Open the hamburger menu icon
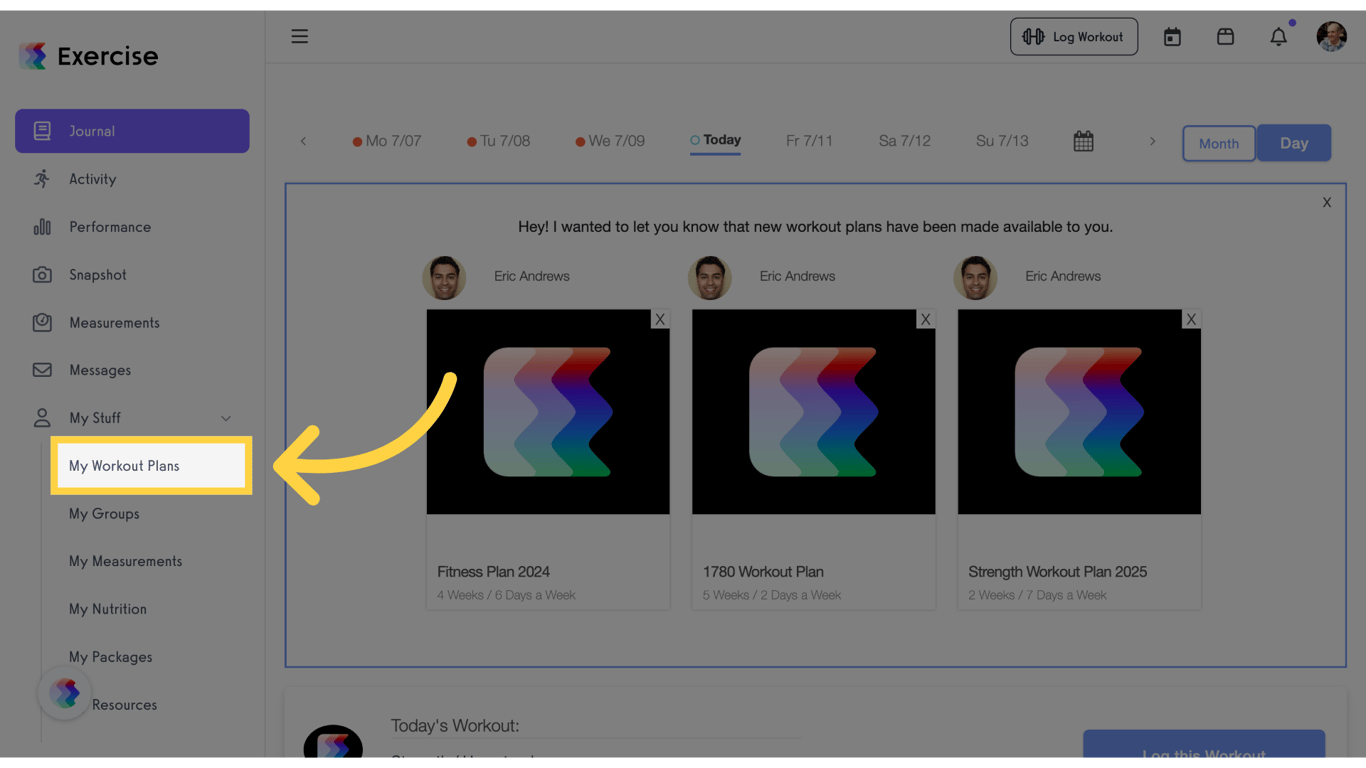The height and width of the screenshot is (768, 1366). click(x=300, y=37)
